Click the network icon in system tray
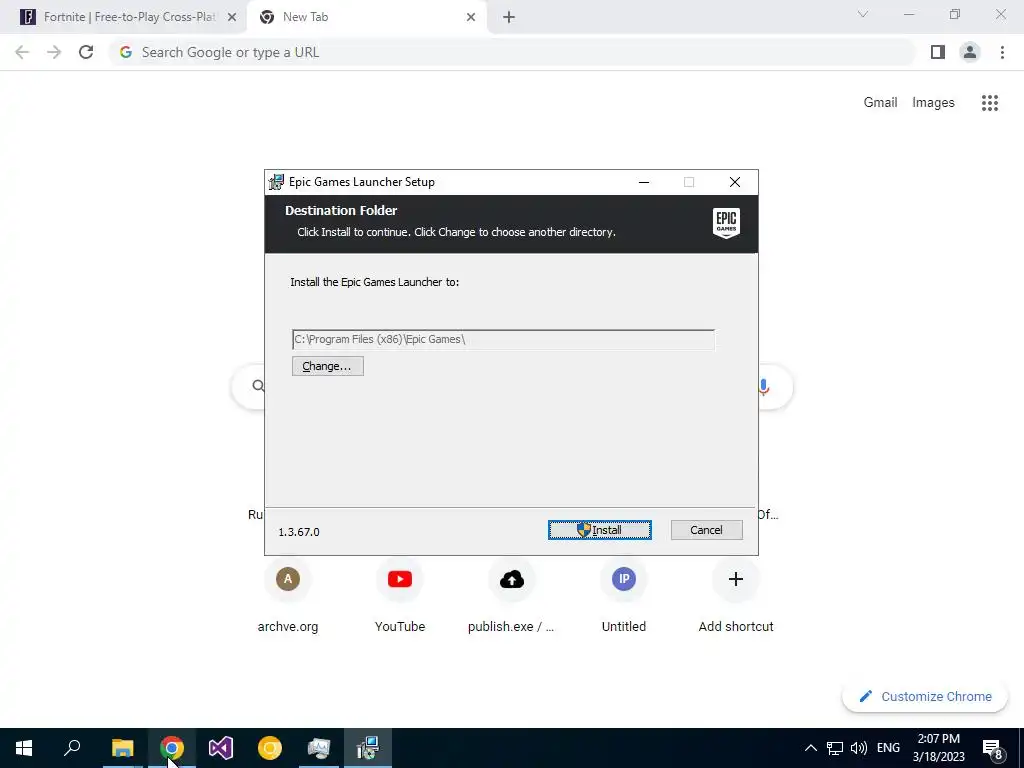The width and height of the screenshot is (1024, 768). tap(835, 748)
